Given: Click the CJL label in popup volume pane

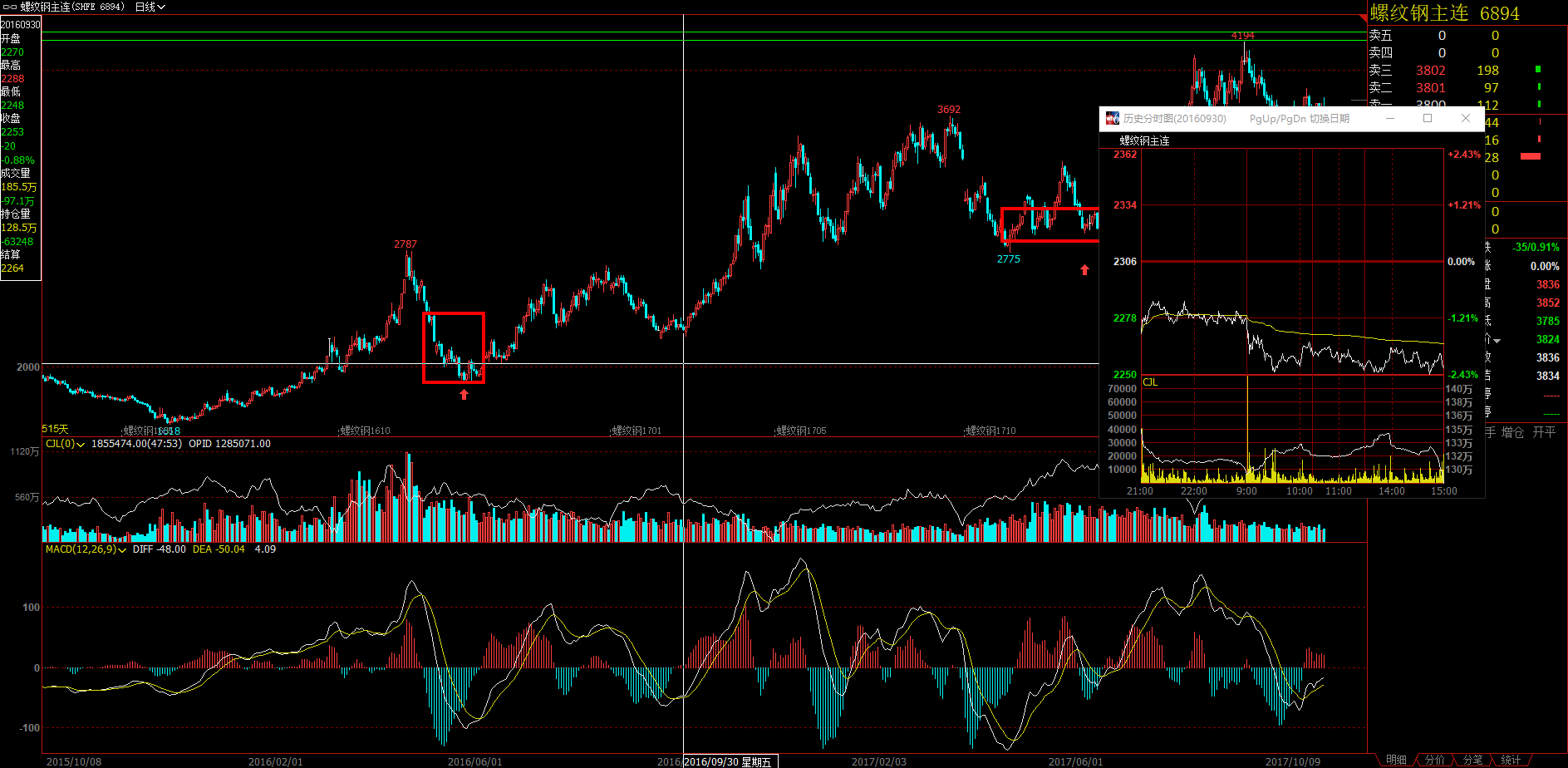Looking at the screenshot, I should pos(1150,382).
